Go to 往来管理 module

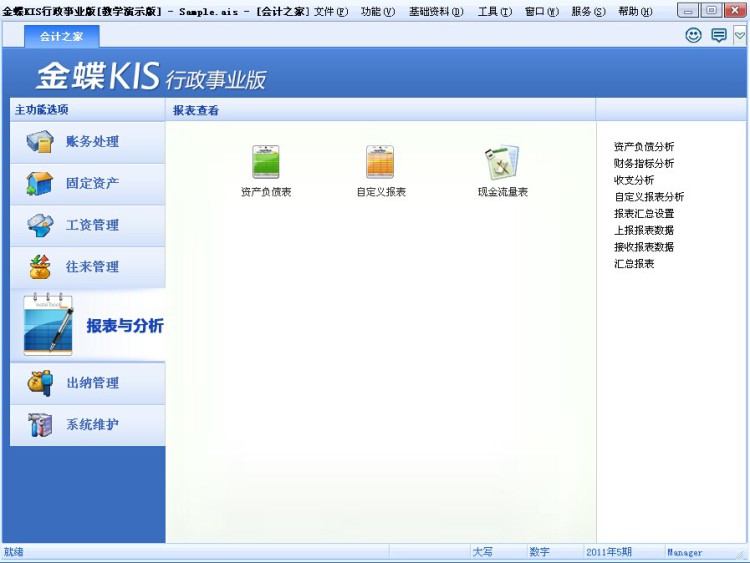click(88, 267)
